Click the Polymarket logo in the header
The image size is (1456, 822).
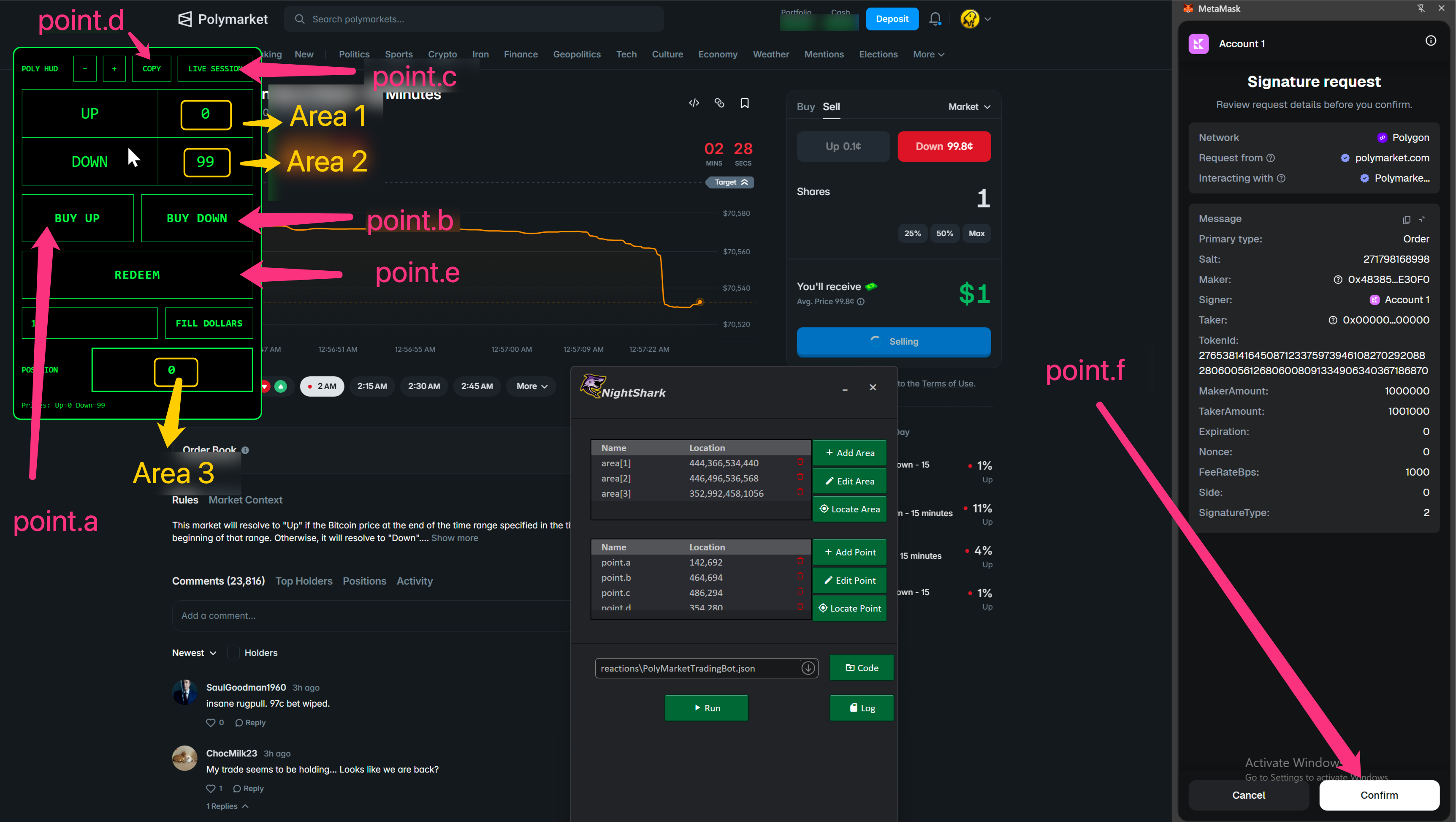(223, 19)
